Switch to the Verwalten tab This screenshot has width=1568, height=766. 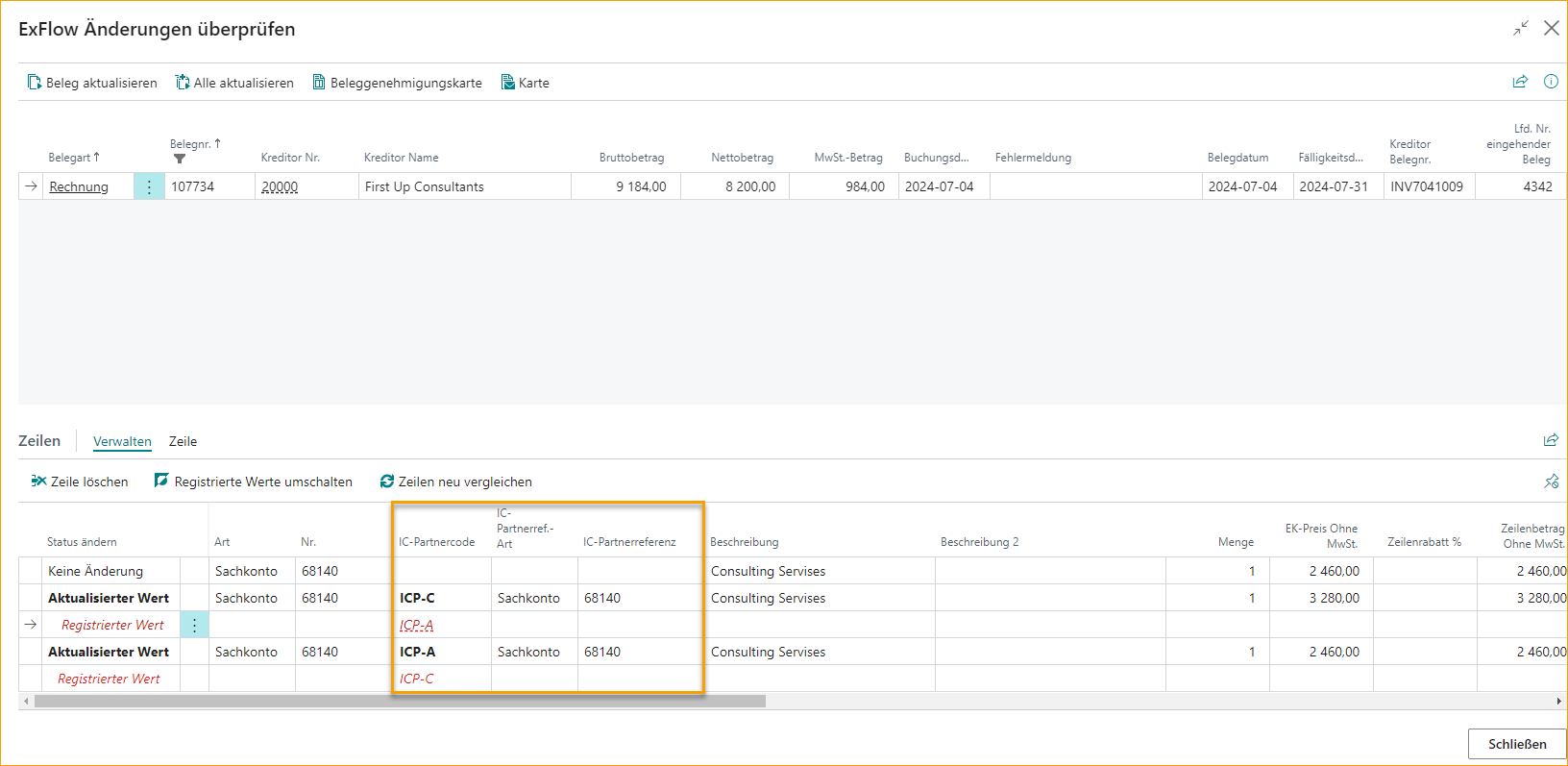click(122, 441)
